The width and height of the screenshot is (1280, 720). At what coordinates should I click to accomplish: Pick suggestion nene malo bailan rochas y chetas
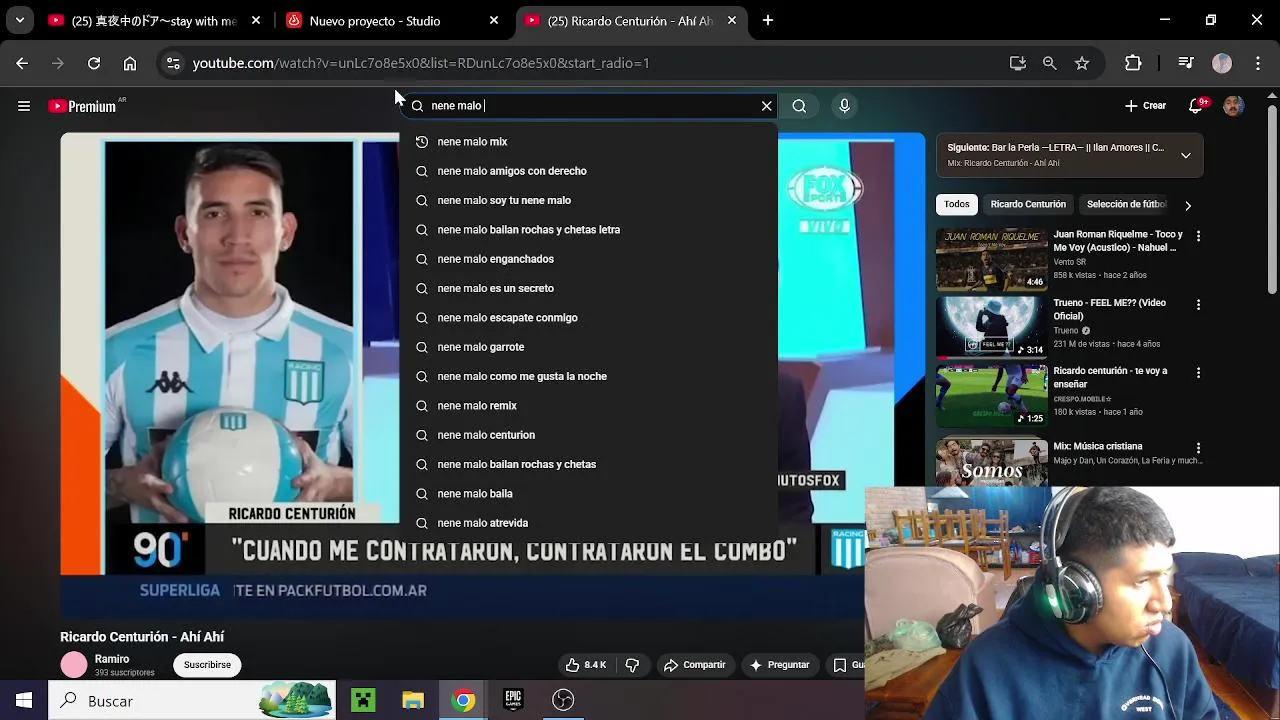(x=588, y=464)
